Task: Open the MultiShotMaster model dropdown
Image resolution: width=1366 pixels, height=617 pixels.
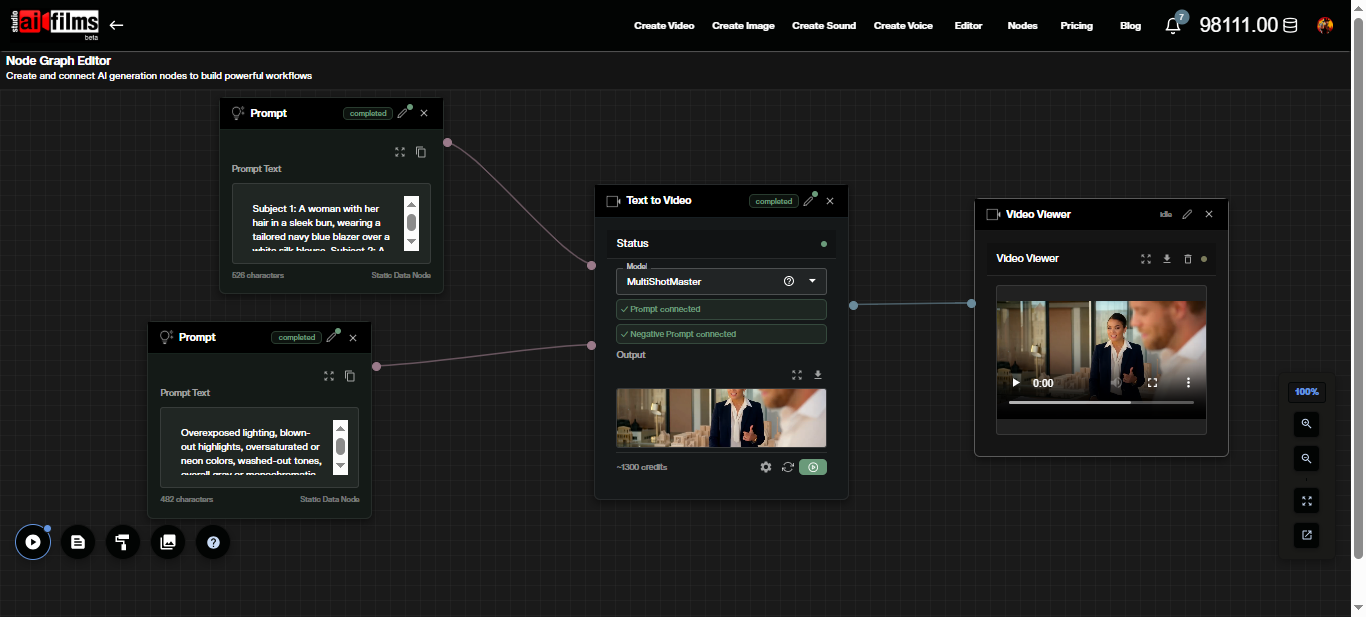Action: (813, 281)
